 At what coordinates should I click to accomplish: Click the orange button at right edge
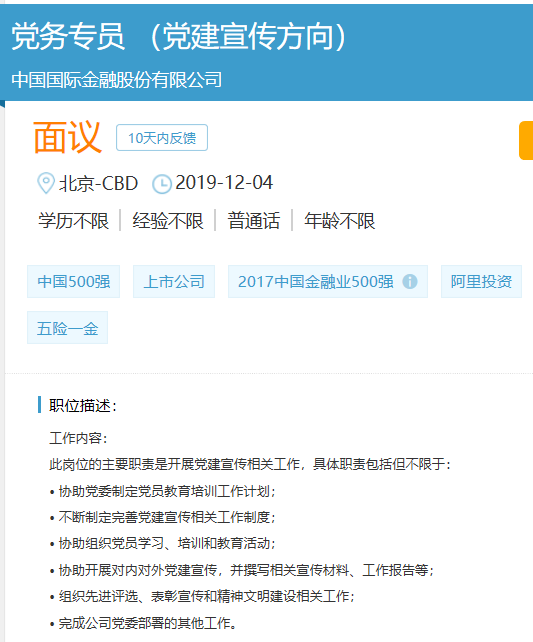(x=526, y=140)
